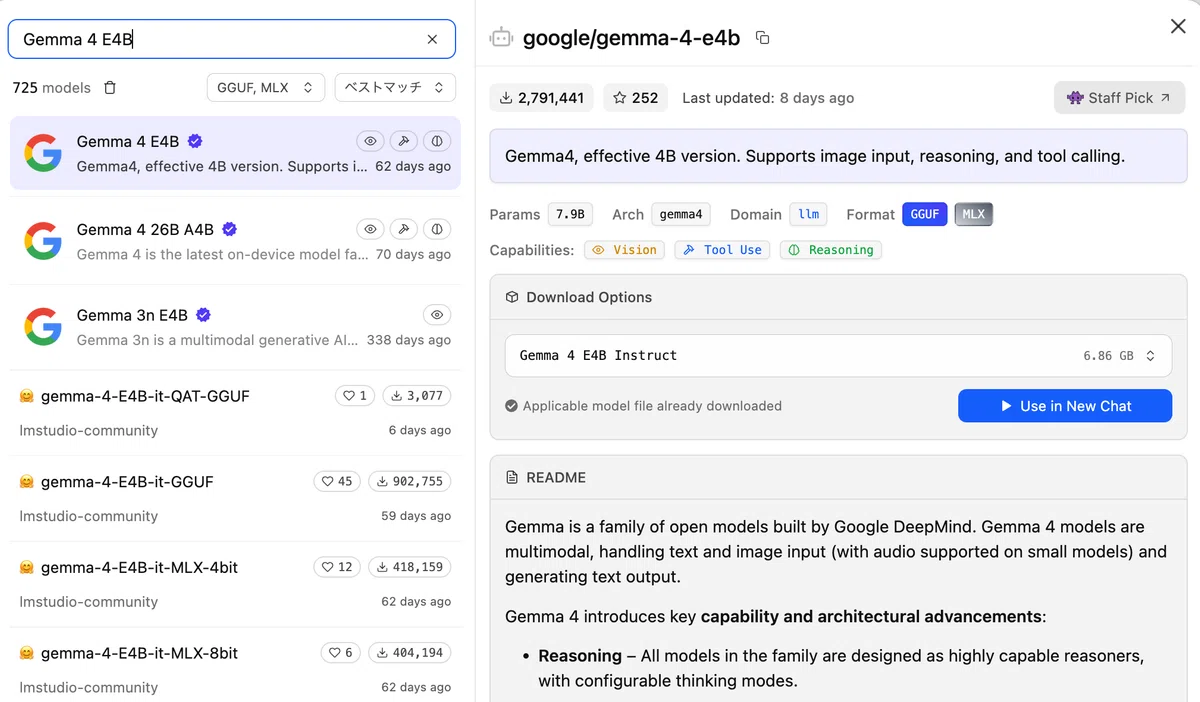This screenshot has width=1200, height=702.
Task: Close the model details panel
Action: click(1178, 27)
